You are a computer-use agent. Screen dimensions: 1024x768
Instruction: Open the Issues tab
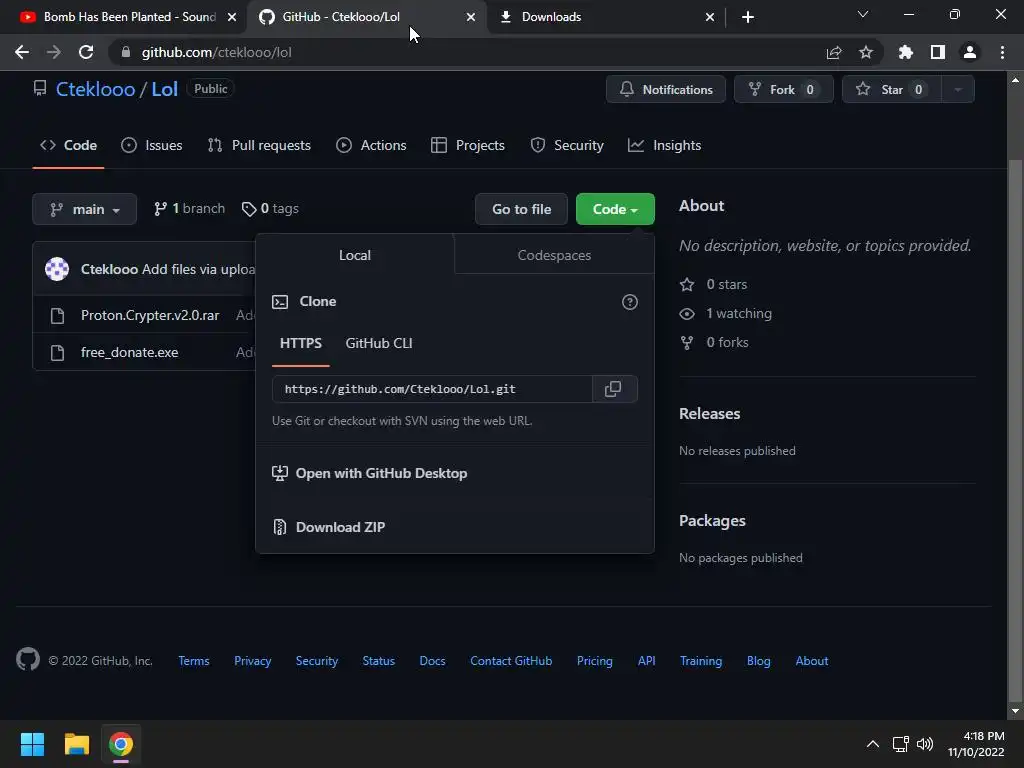(x=152, y=145)
